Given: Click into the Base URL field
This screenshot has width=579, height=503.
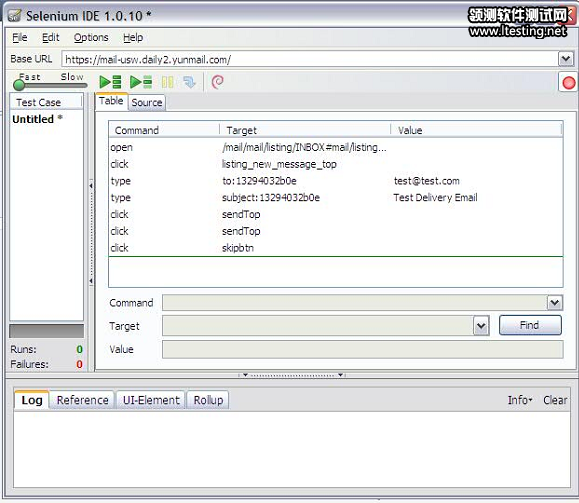Looking at the screenshot, I should coord(309,59).
